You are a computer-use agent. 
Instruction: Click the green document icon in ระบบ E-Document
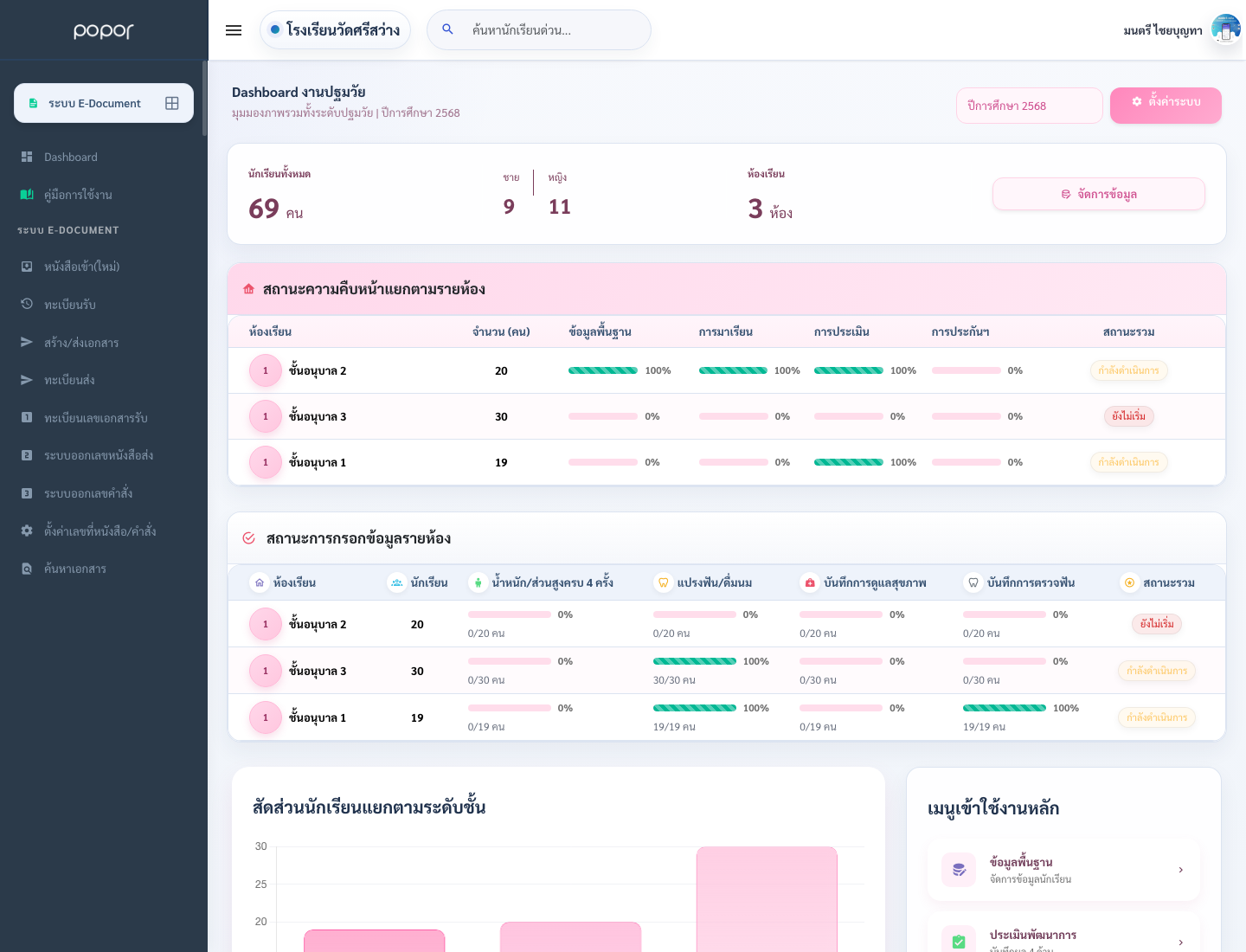[33, 103]
